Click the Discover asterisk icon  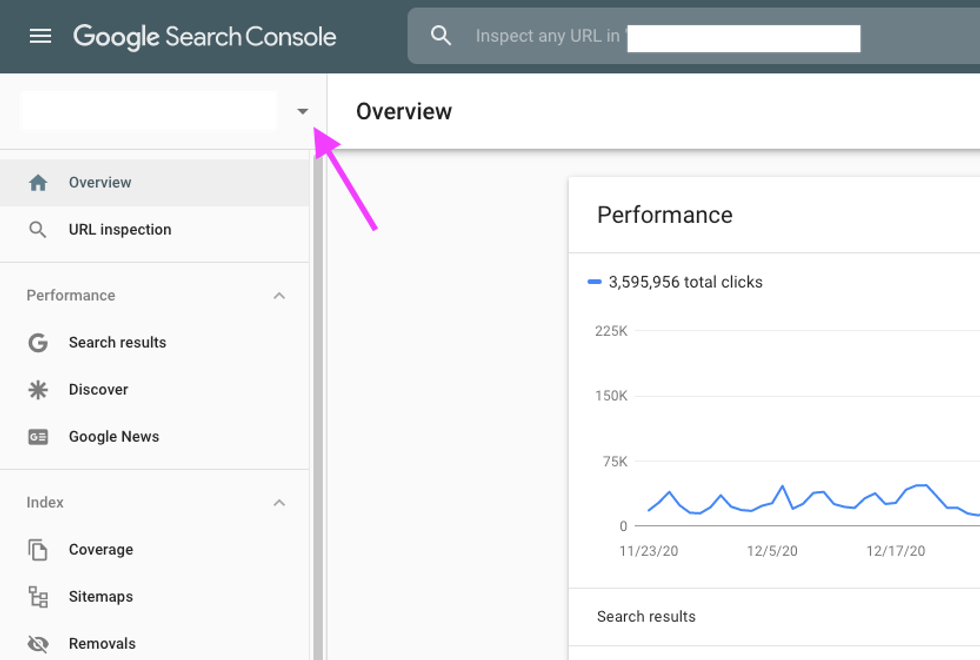tap(38, 390)
